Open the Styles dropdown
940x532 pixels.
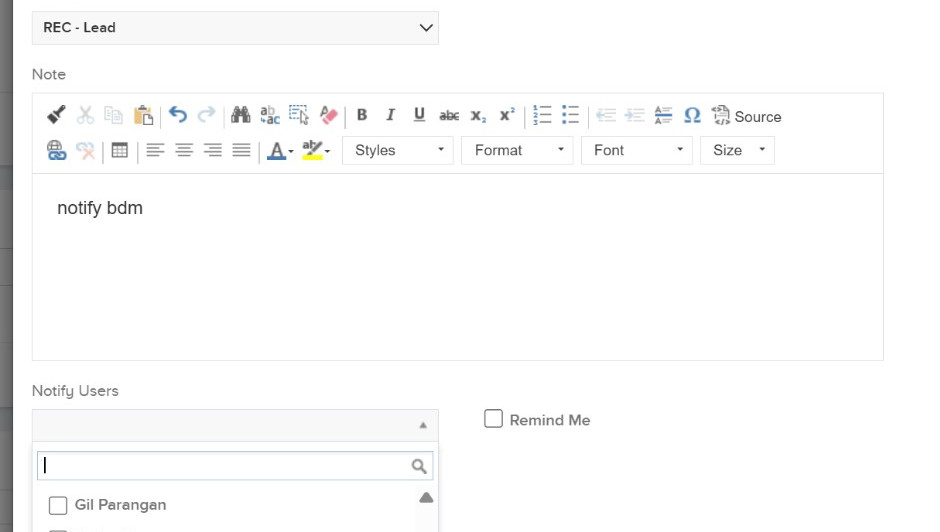398,150
